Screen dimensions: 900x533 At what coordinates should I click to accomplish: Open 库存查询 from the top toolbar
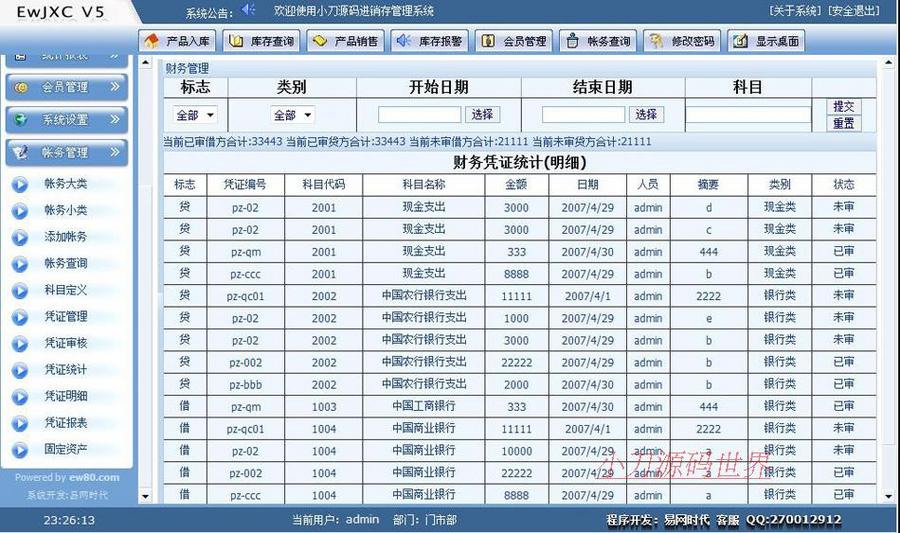pos(261,41)
